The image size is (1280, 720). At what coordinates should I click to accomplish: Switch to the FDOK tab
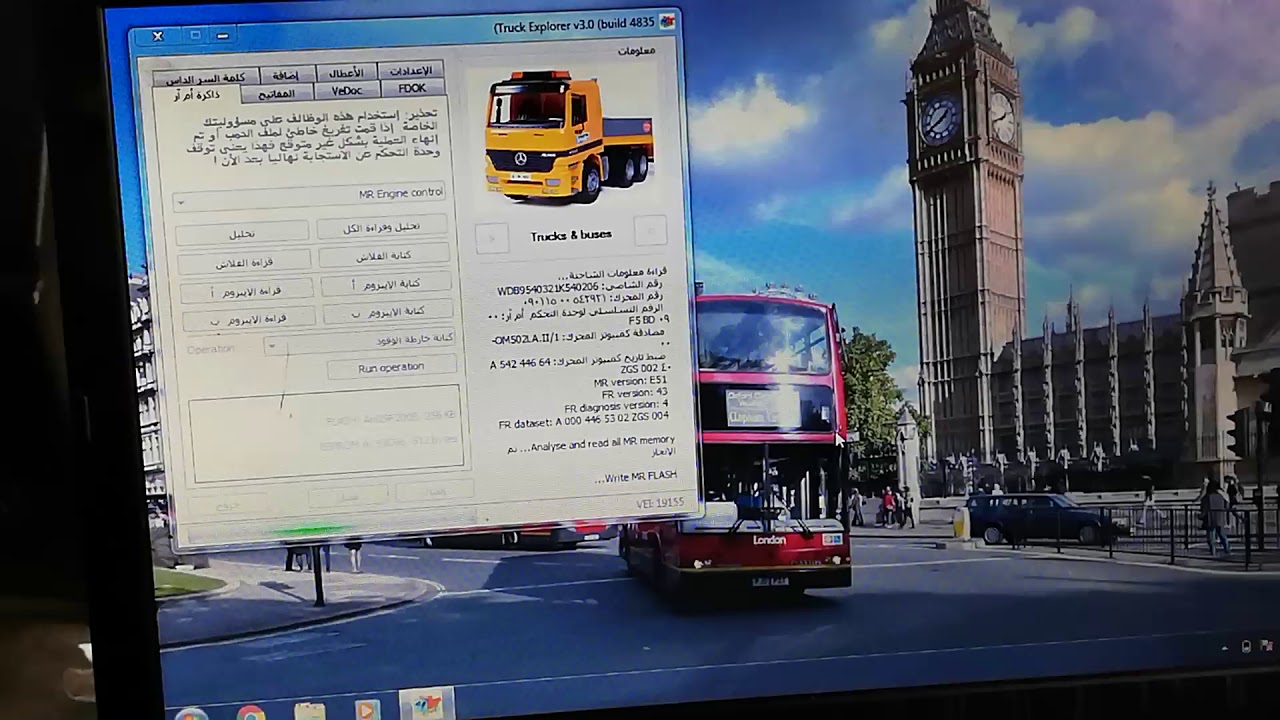coord(412,89)
